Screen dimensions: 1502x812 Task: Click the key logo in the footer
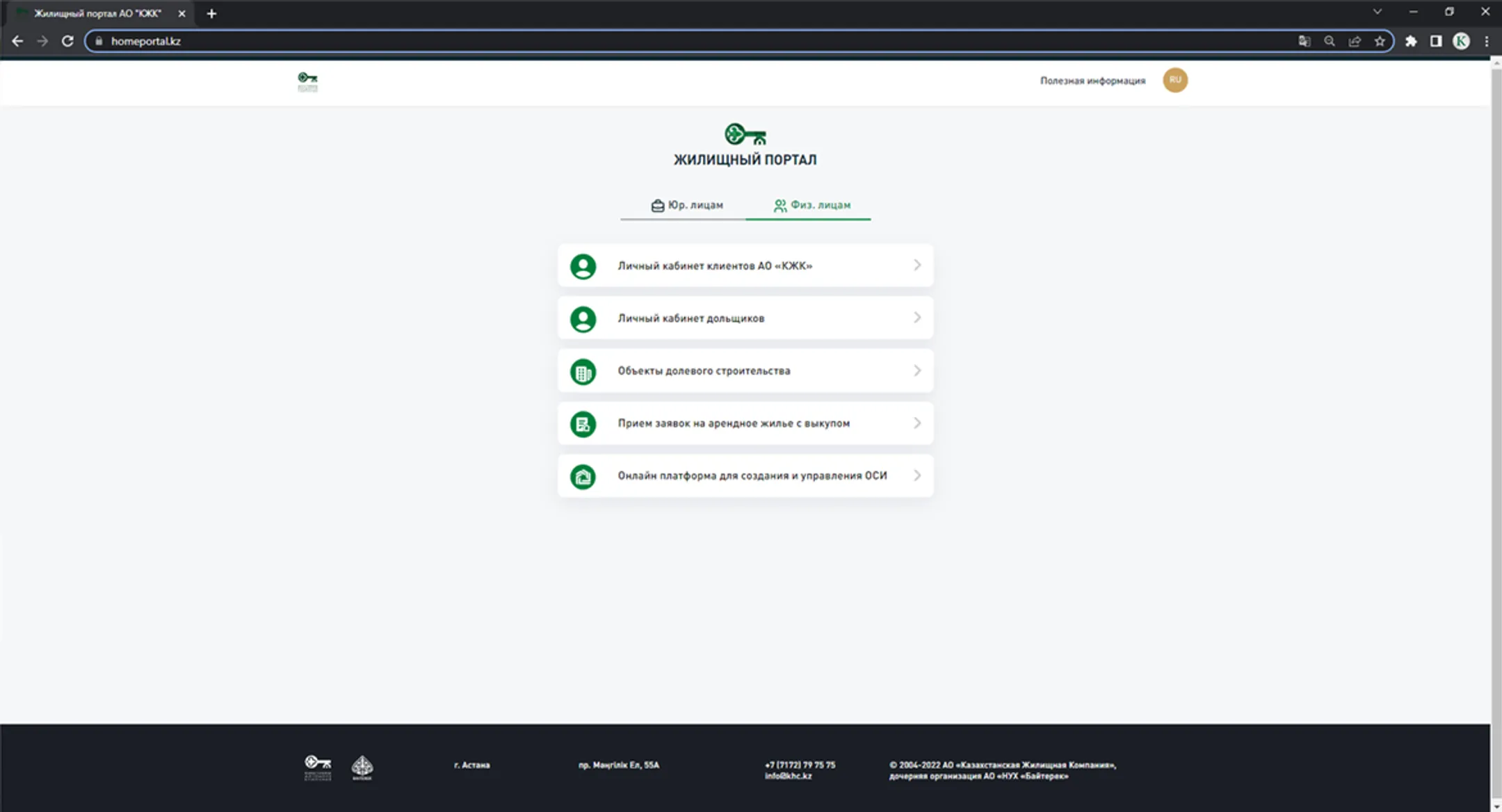318,768
